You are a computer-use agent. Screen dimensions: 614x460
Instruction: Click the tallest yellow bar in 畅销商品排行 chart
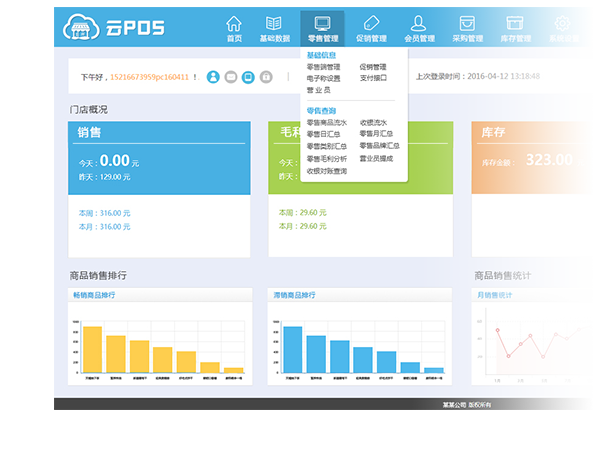pyautogui.click(x=92, y=349)
